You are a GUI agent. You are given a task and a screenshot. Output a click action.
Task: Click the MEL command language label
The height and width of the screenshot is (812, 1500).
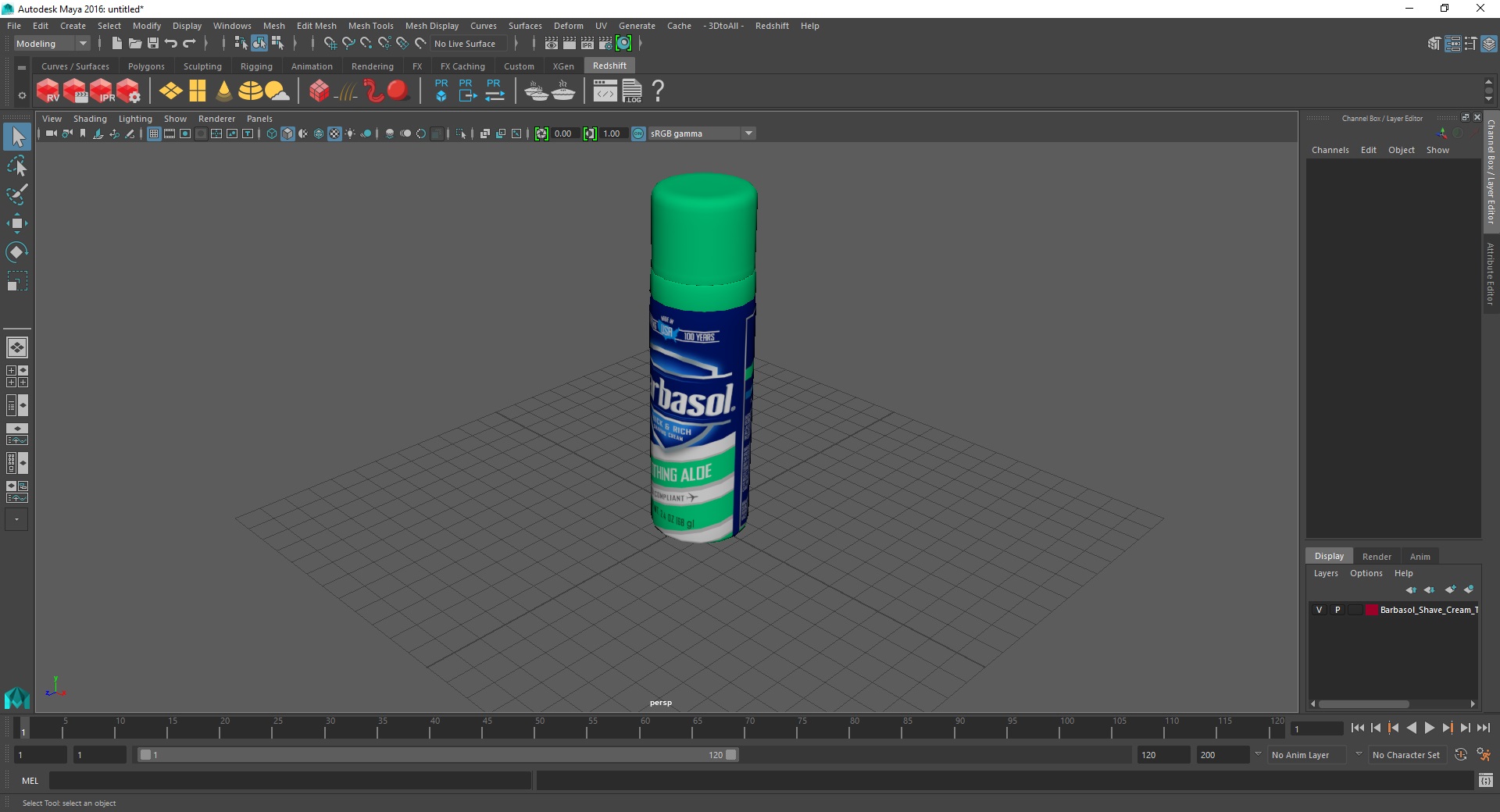pos(30,781)
